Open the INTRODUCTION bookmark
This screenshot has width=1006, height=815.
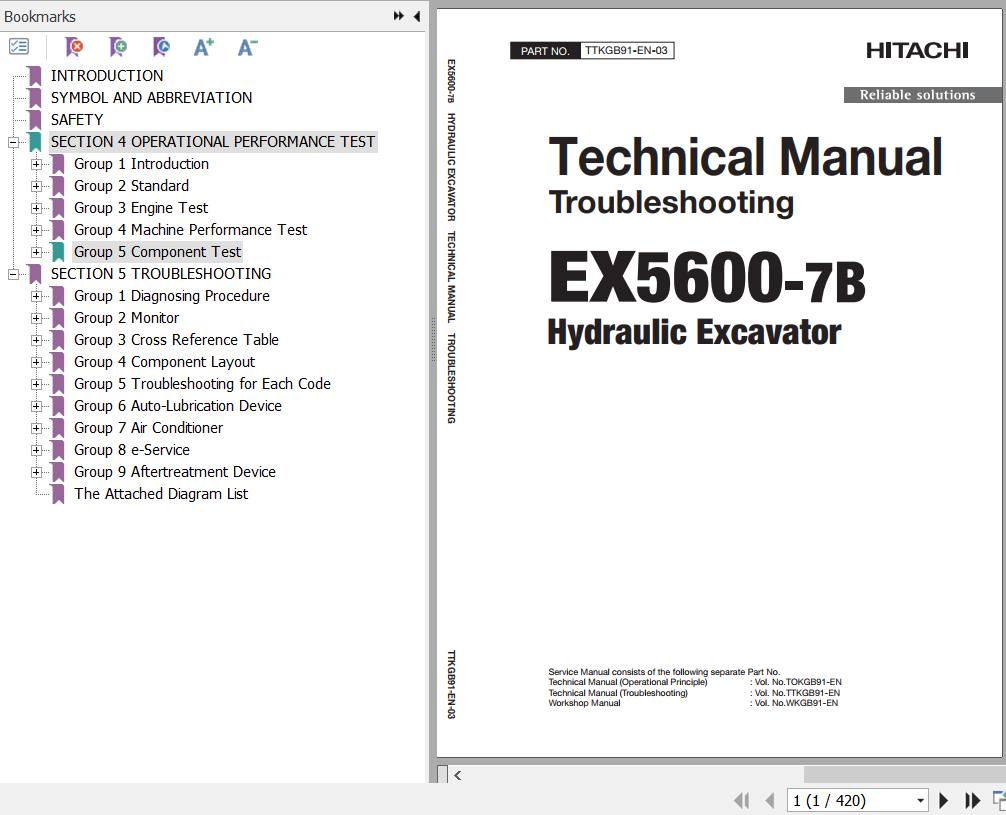click(x=107, y=76)
